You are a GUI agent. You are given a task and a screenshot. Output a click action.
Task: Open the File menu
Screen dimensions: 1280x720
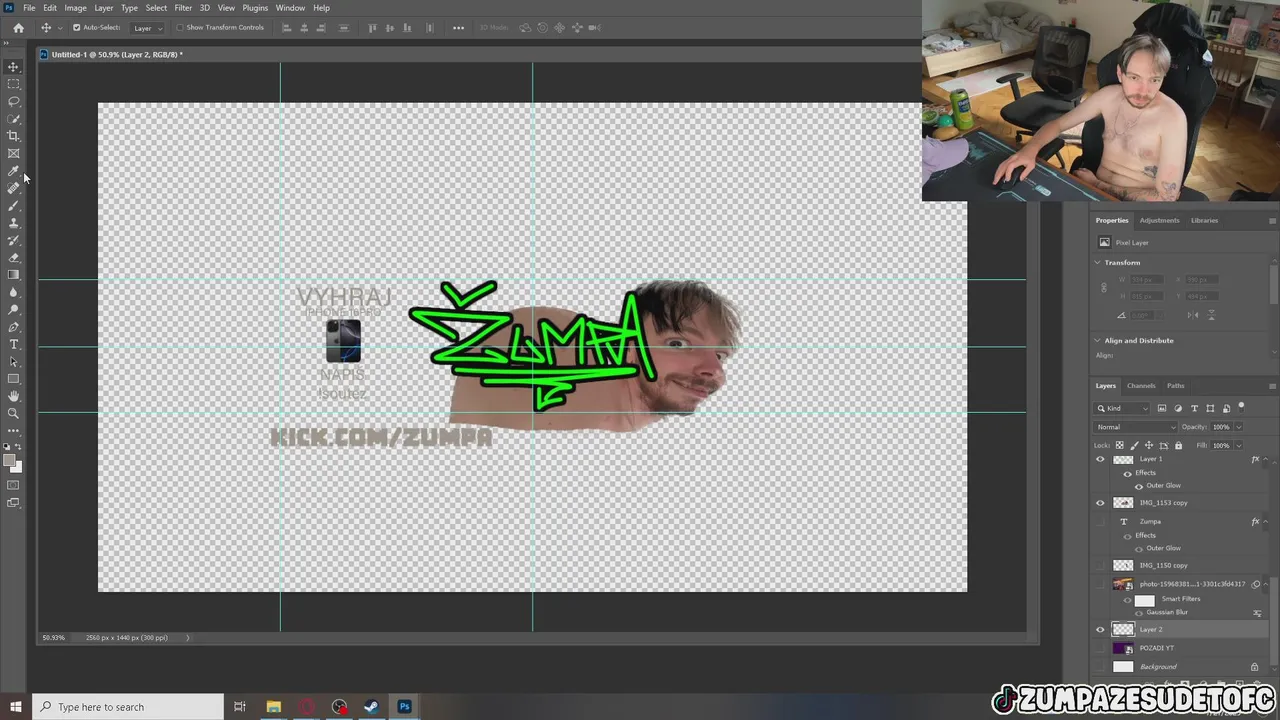click(x=29, y=8)
